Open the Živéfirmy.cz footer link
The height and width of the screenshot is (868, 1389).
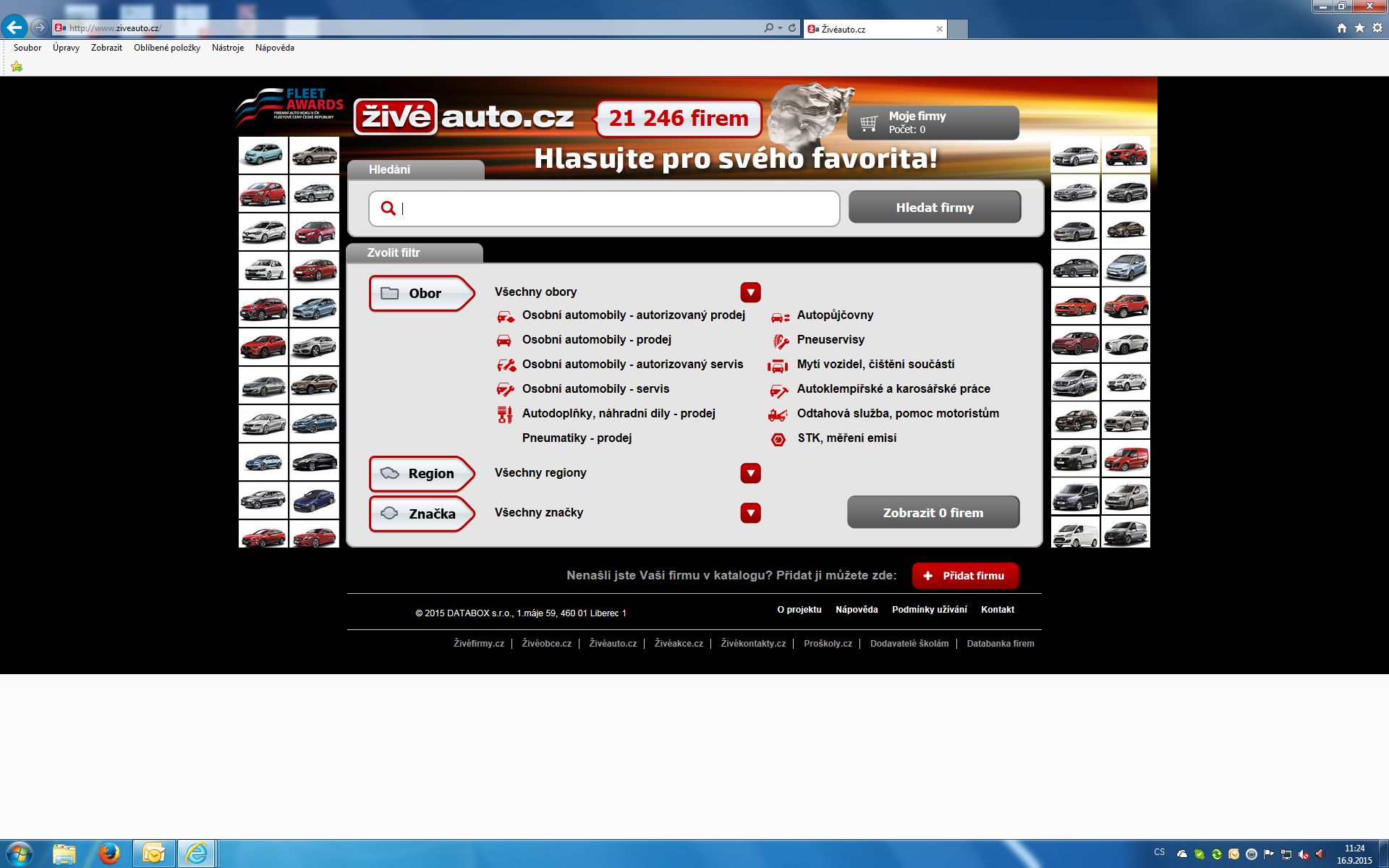[x=479, y=644]
